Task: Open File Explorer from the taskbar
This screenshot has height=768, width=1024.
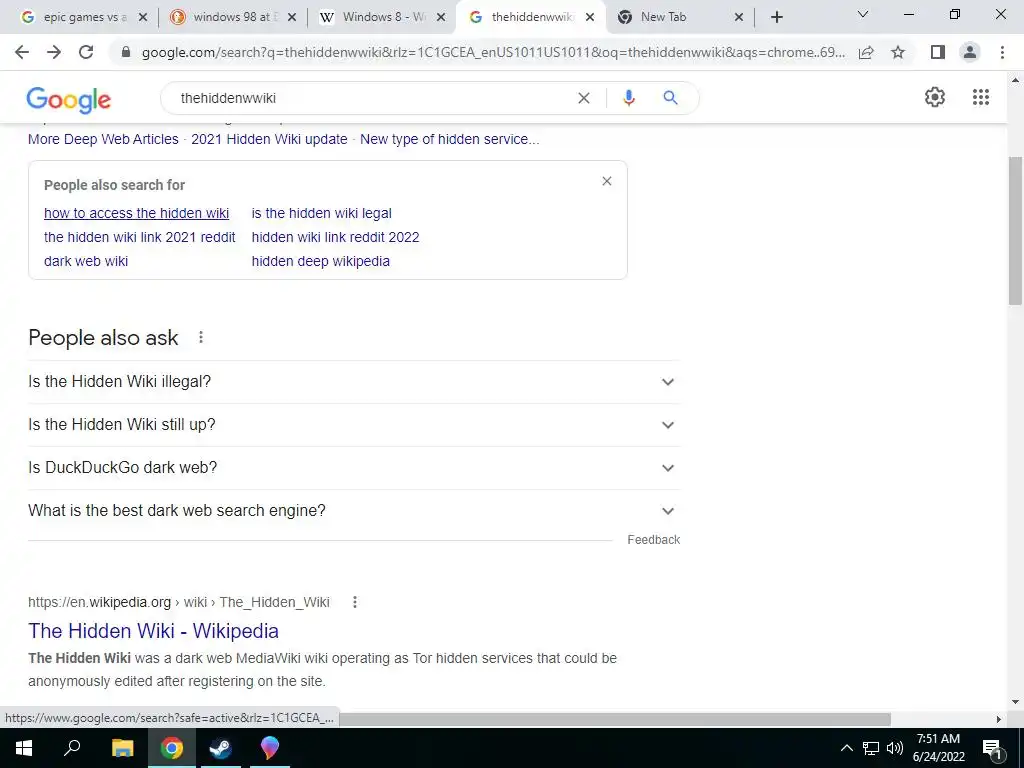Action: [x=122, y=748]
